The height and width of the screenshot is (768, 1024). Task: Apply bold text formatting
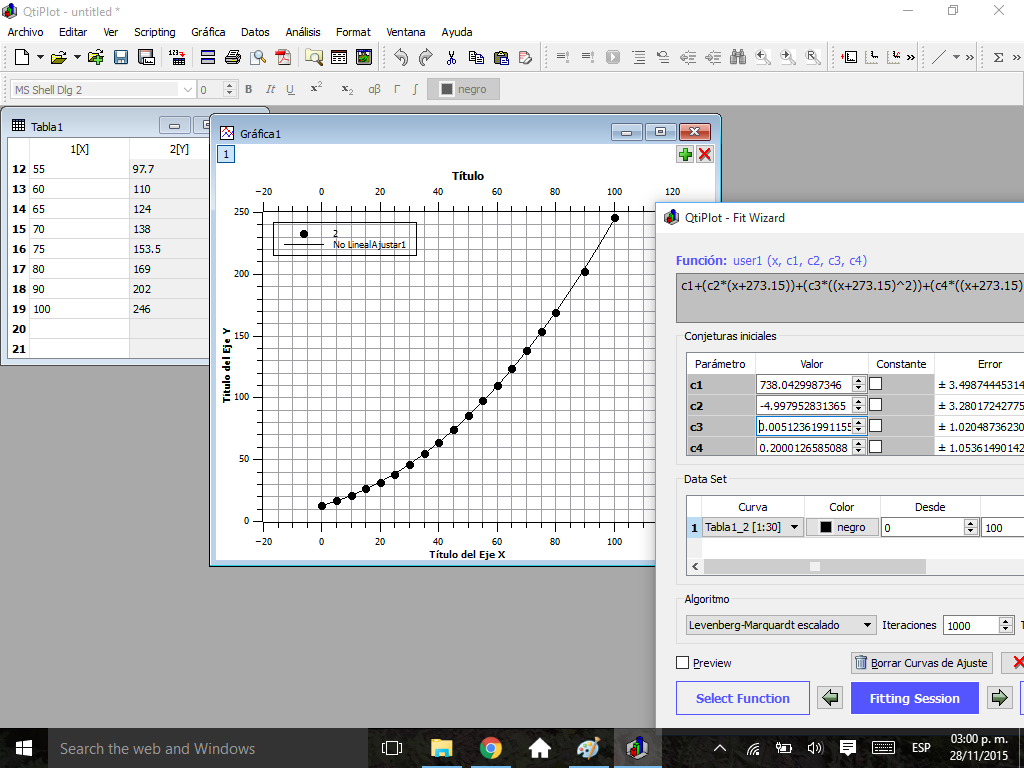point(248,89)
